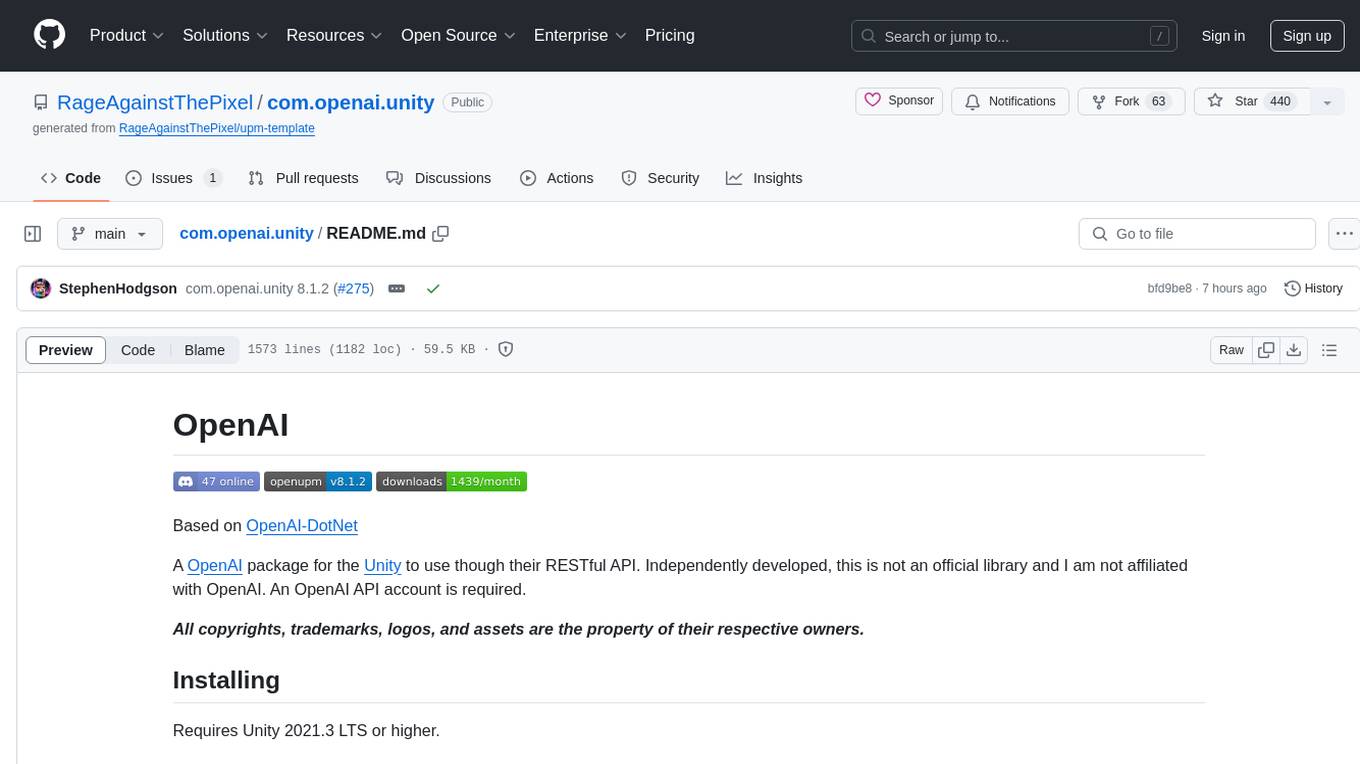Open the OpenAI link in description
Image resolution: width=1360 pixels, height=764 pixels.
coord(215,565)
